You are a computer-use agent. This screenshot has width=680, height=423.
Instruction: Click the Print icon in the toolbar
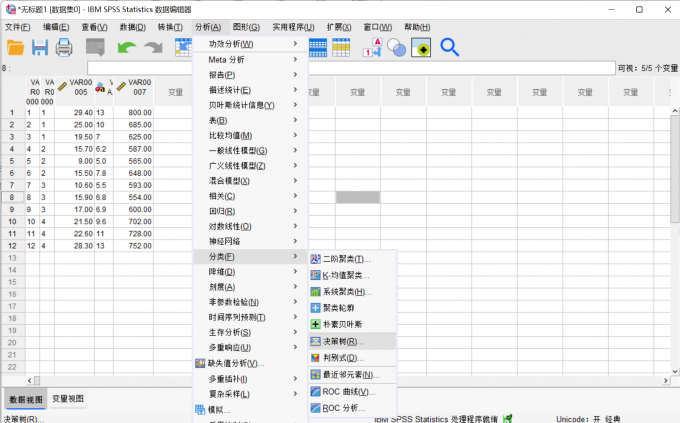pyautogui.click(x=64, y=47)
